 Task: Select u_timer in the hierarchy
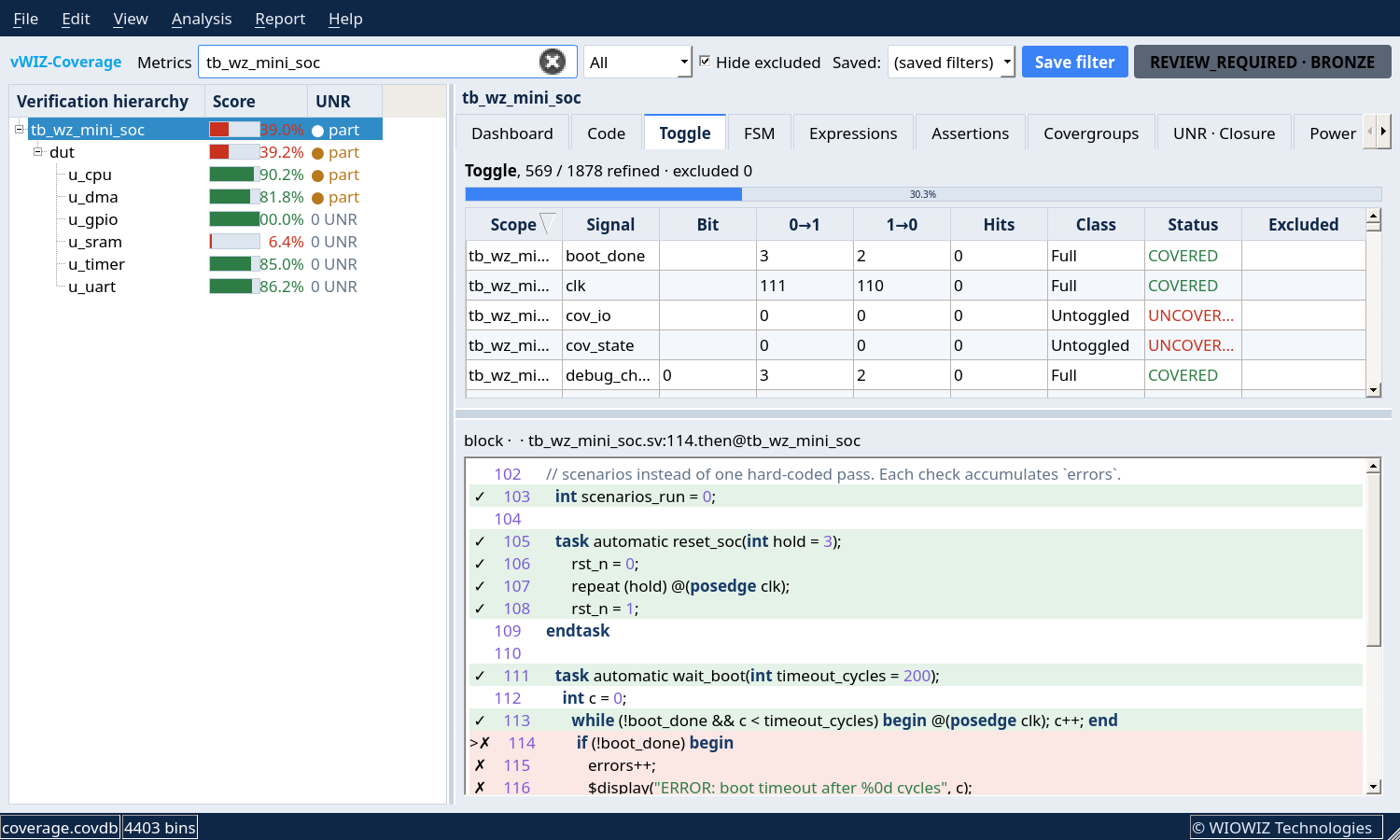coord(96,264)
